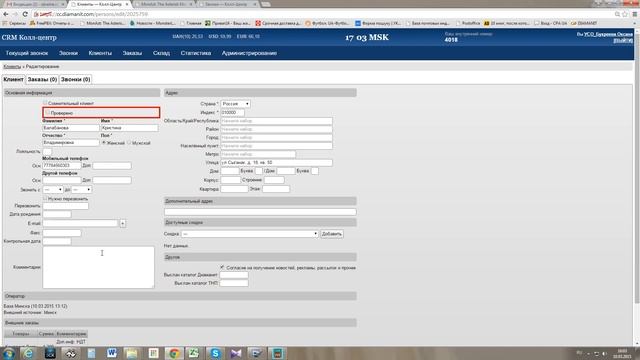Image resolution: width=640 pixels, height=360 pixels.
Task: Open the Windows Start button
Action: [9, 353]
